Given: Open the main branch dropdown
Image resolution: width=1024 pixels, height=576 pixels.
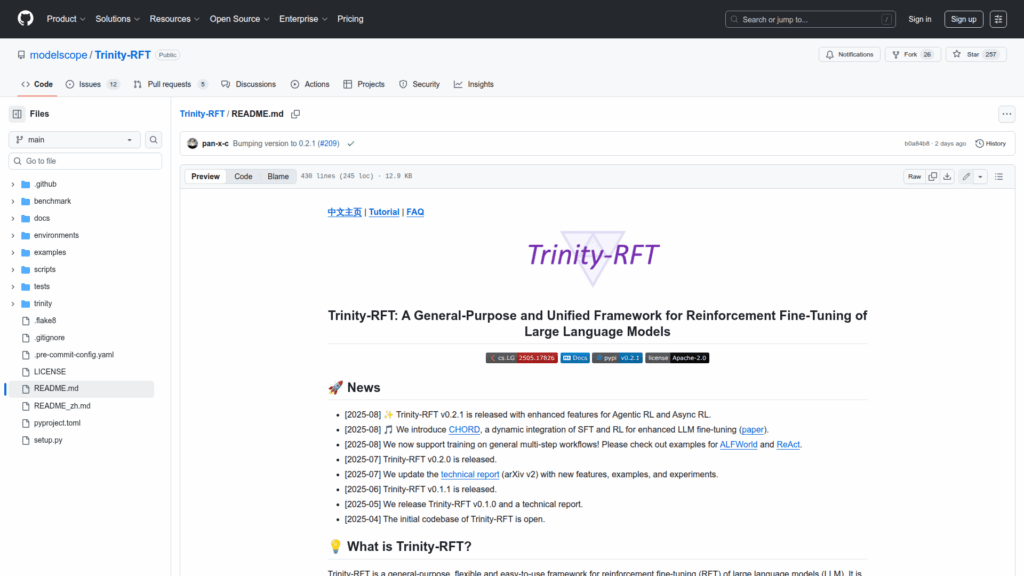Looking at the screenshot, I should tap(75, 140).
